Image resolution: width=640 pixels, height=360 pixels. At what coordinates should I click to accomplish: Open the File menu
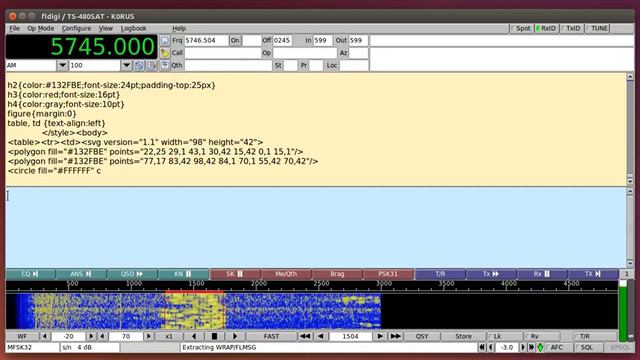(x=14, y=28)
